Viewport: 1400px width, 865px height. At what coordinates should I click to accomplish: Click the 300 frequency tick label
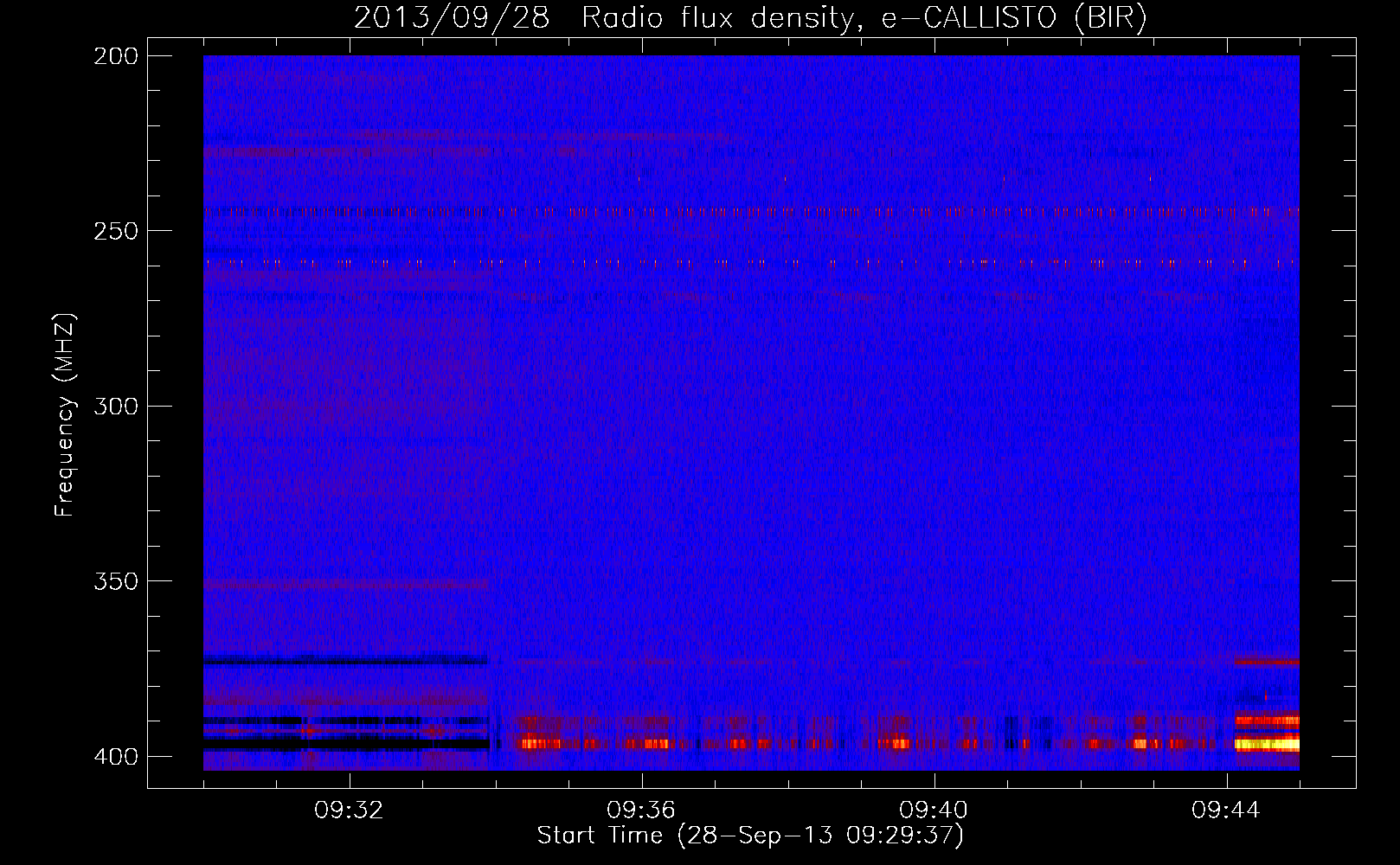coord(116,406)
